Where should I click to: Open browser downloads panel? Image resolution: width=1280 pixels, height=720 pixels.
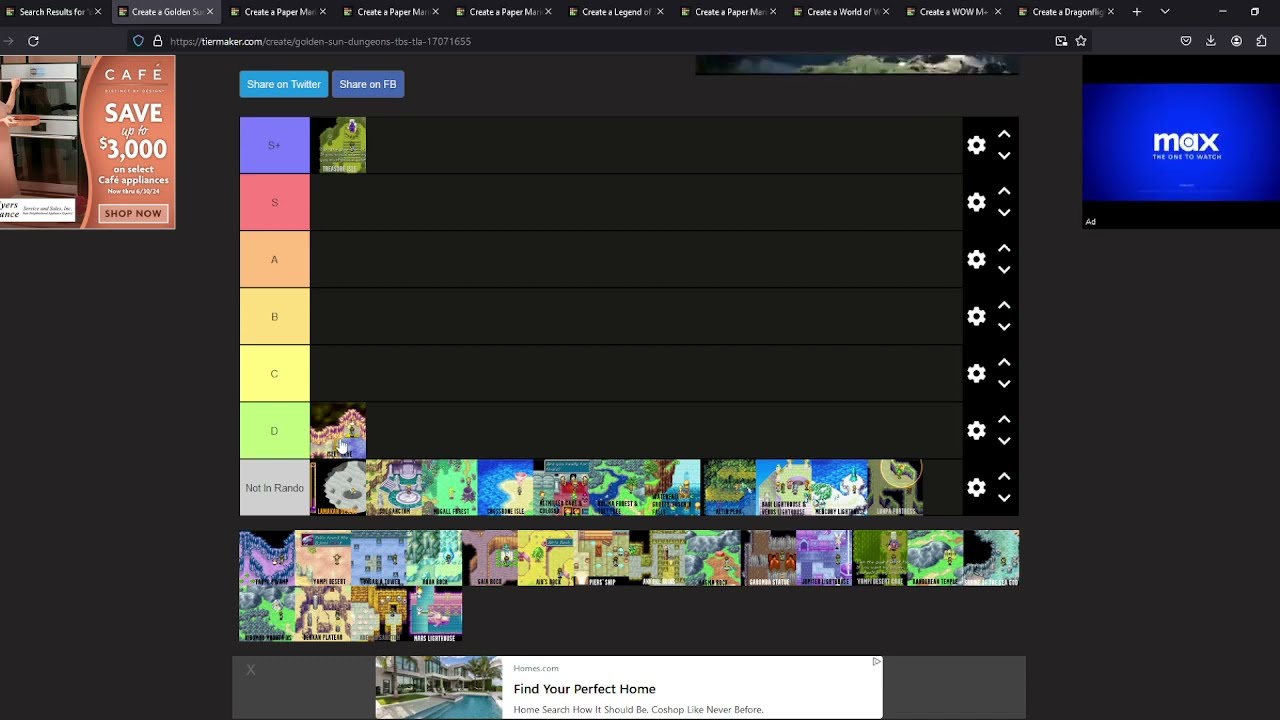pyautogui.click(x=1211, y=41)
